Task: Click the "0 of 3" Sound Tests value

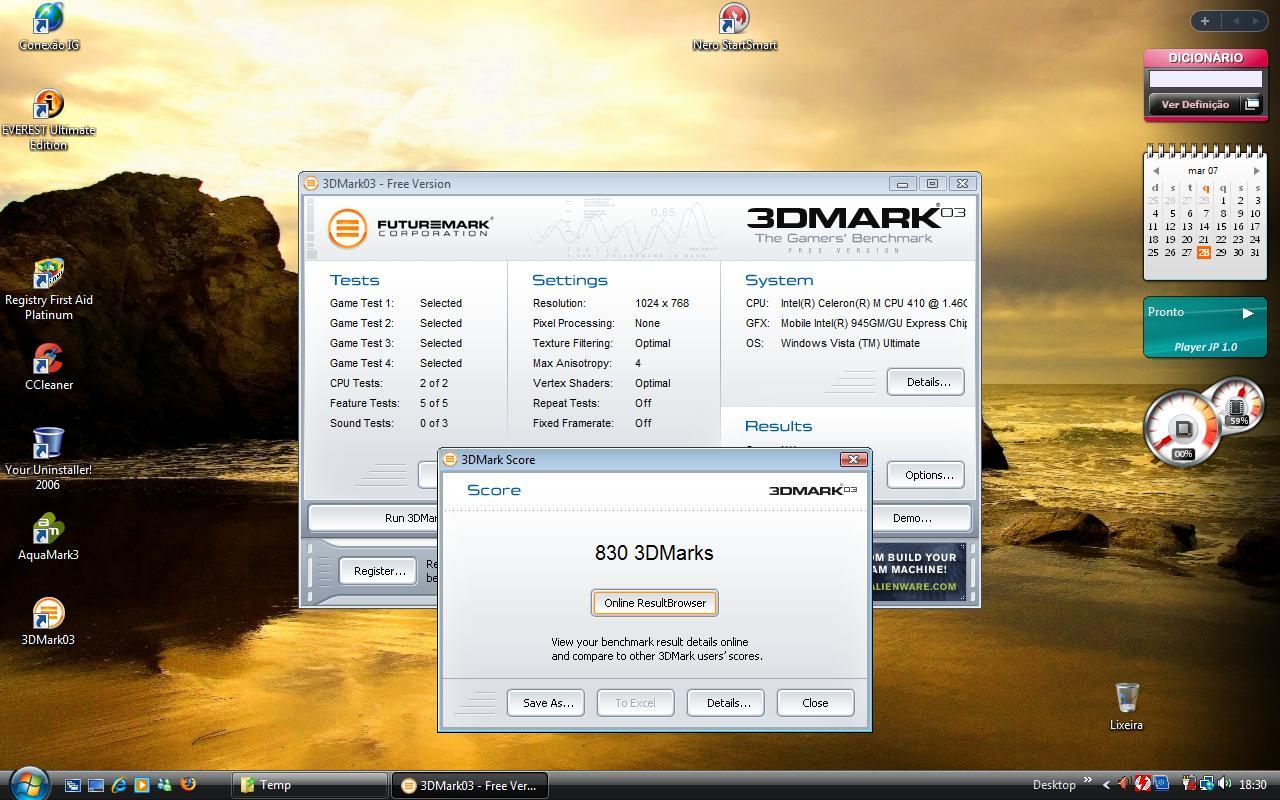Action: coord(434,423)
